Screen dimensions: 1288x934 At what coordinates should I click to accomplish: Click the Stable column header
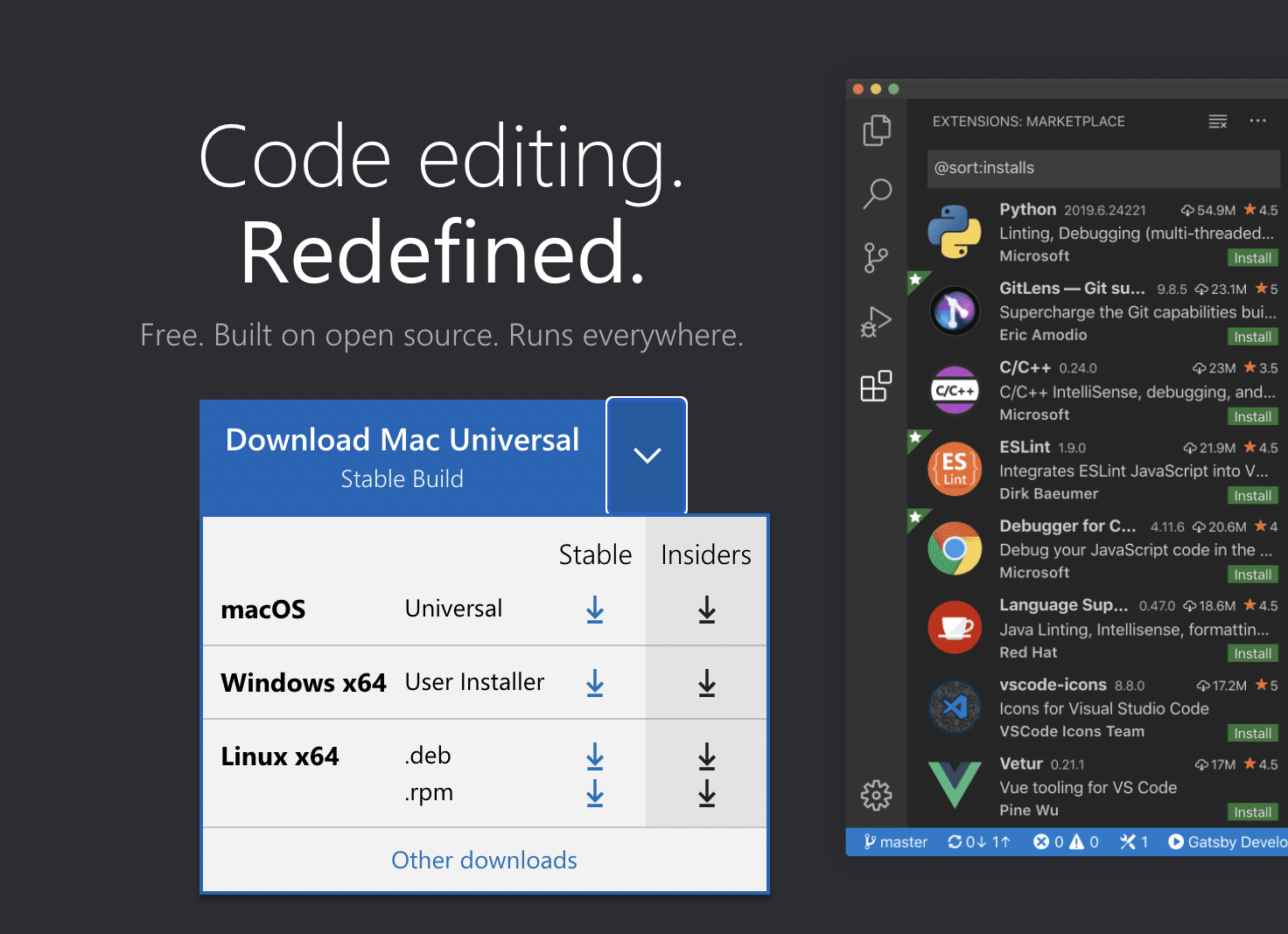(595, 555)
